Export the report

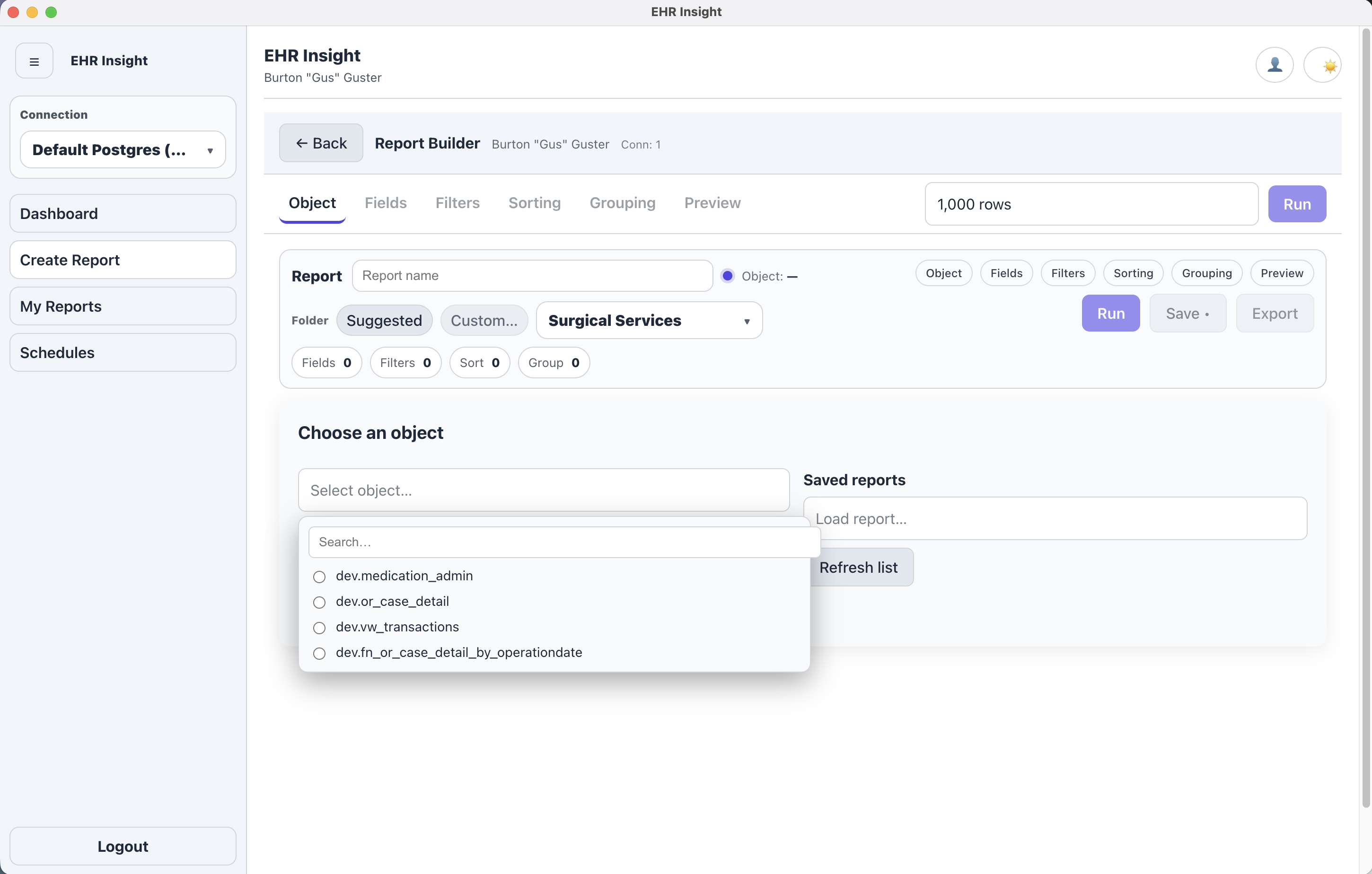(1274, 313)
